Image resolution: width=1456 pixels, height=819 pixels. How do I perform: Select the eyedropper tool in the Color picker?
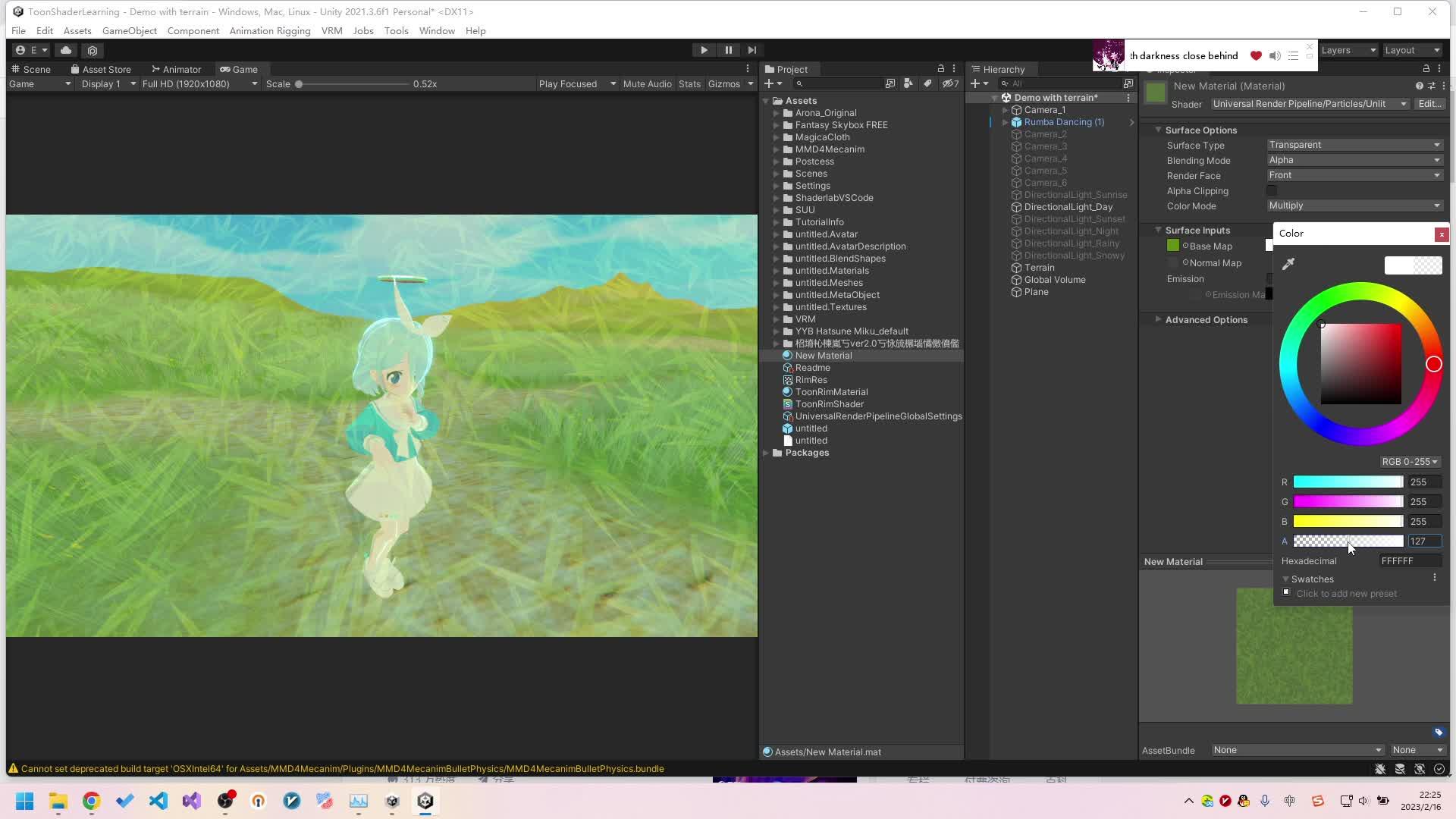point(1288,264)
